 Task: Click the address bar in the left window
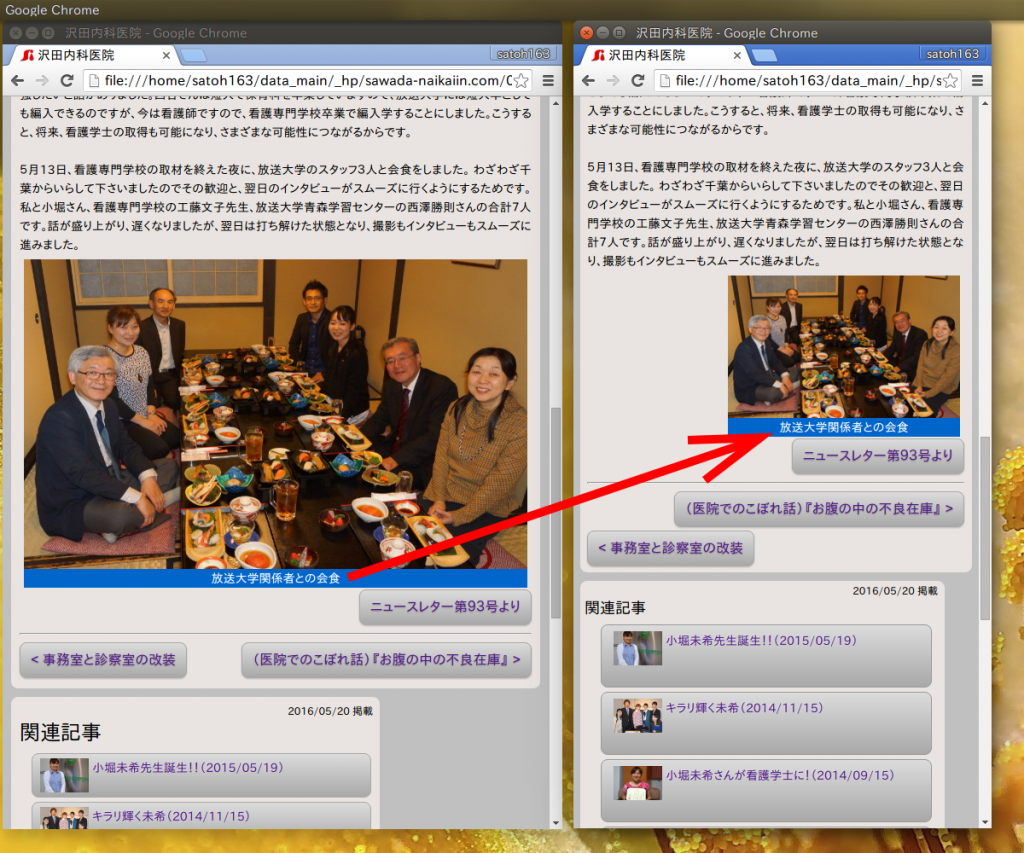click(300, 80)
